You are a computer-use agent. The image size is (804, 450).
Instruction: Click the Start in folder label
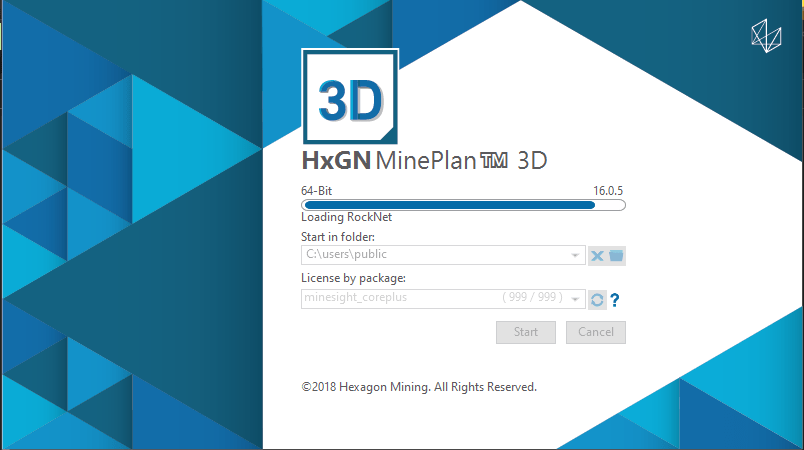coord(338,237)
